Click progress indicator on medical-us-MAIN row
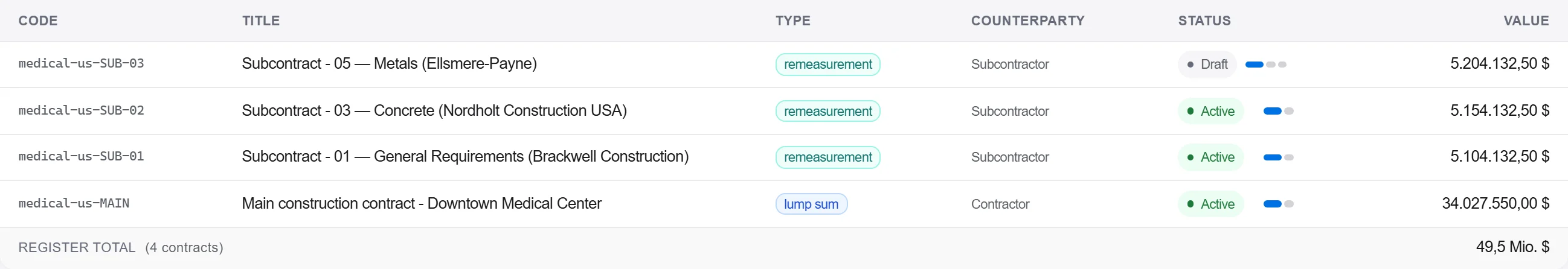1568x269 pixels. (1278, 204)
